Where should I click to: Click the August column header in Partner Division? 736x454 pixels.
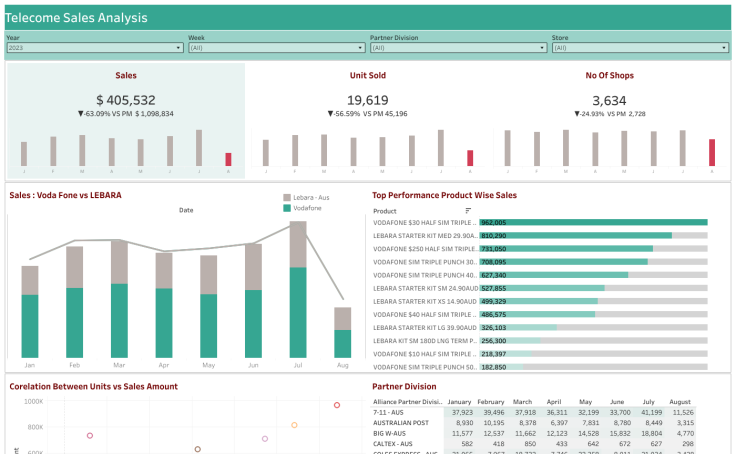(678, 401)
